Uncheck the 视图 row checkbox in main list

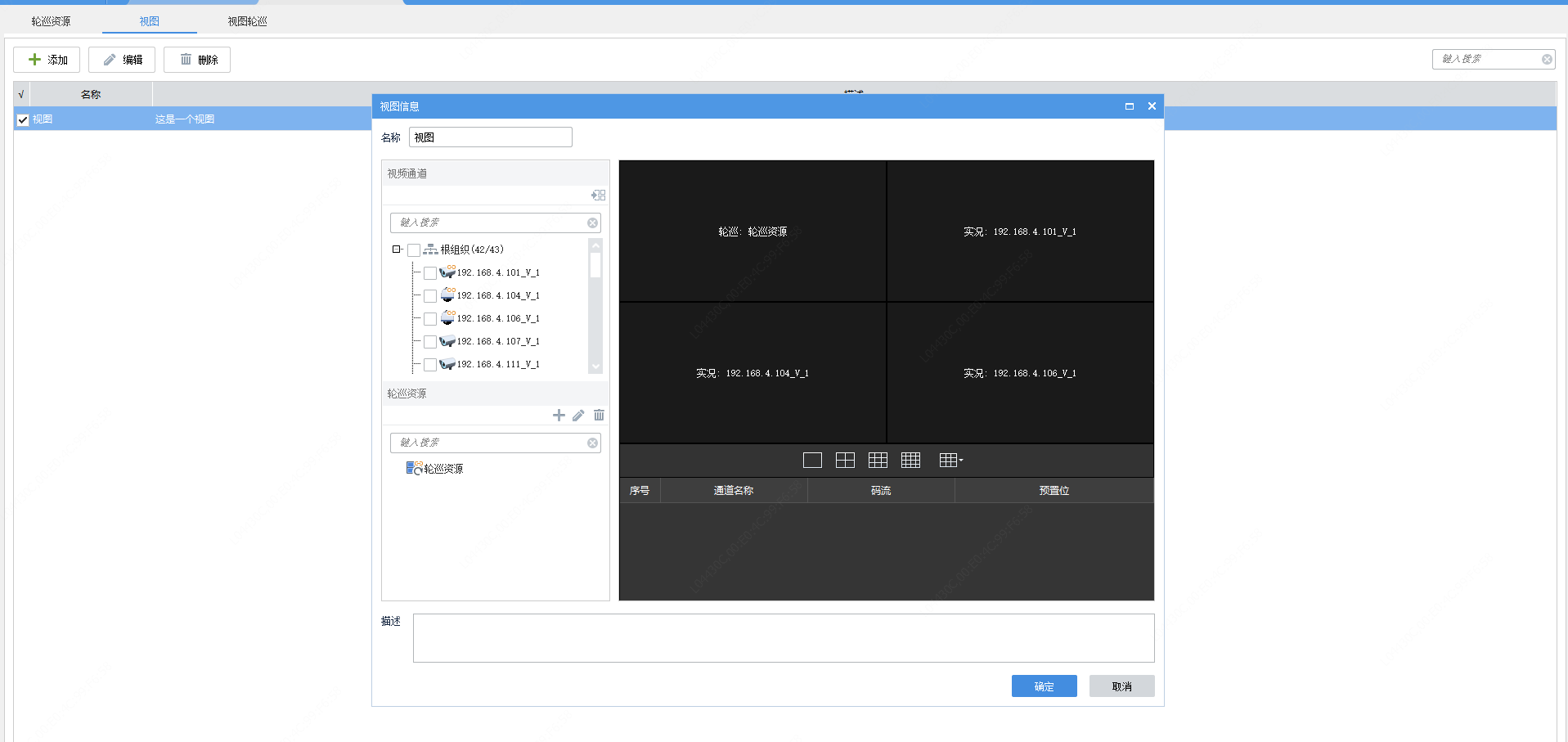23,119
